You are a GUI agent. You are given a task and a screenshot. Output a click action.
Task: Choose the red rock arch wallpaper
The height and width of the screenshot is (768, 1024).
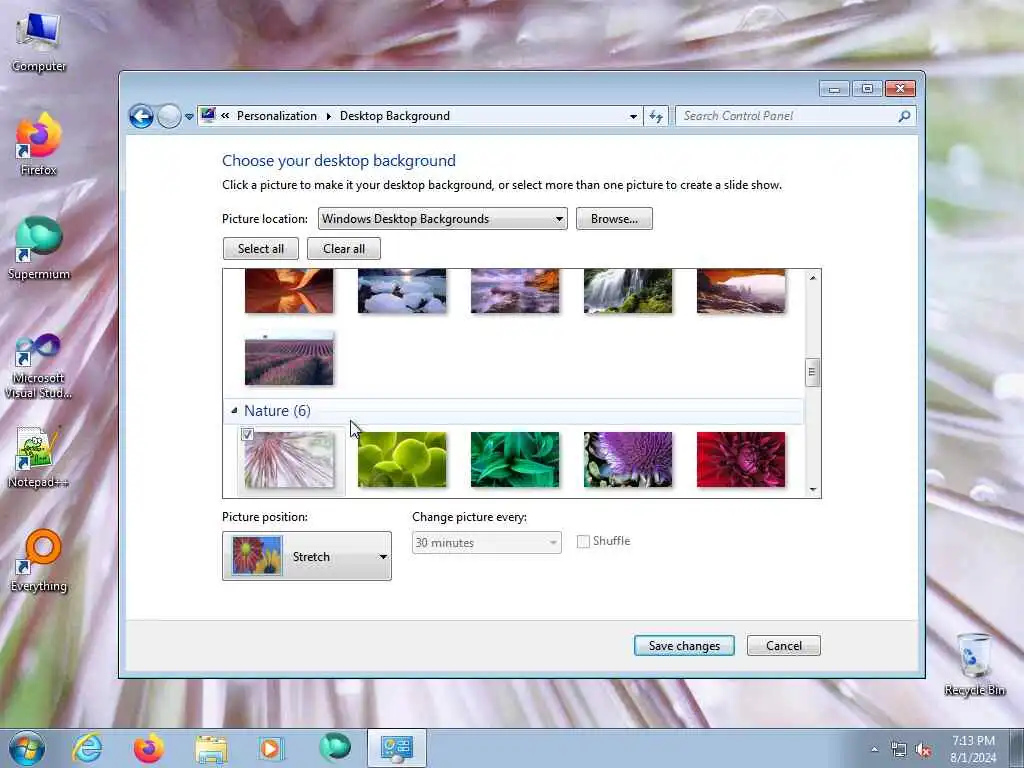tap(741, 291)
